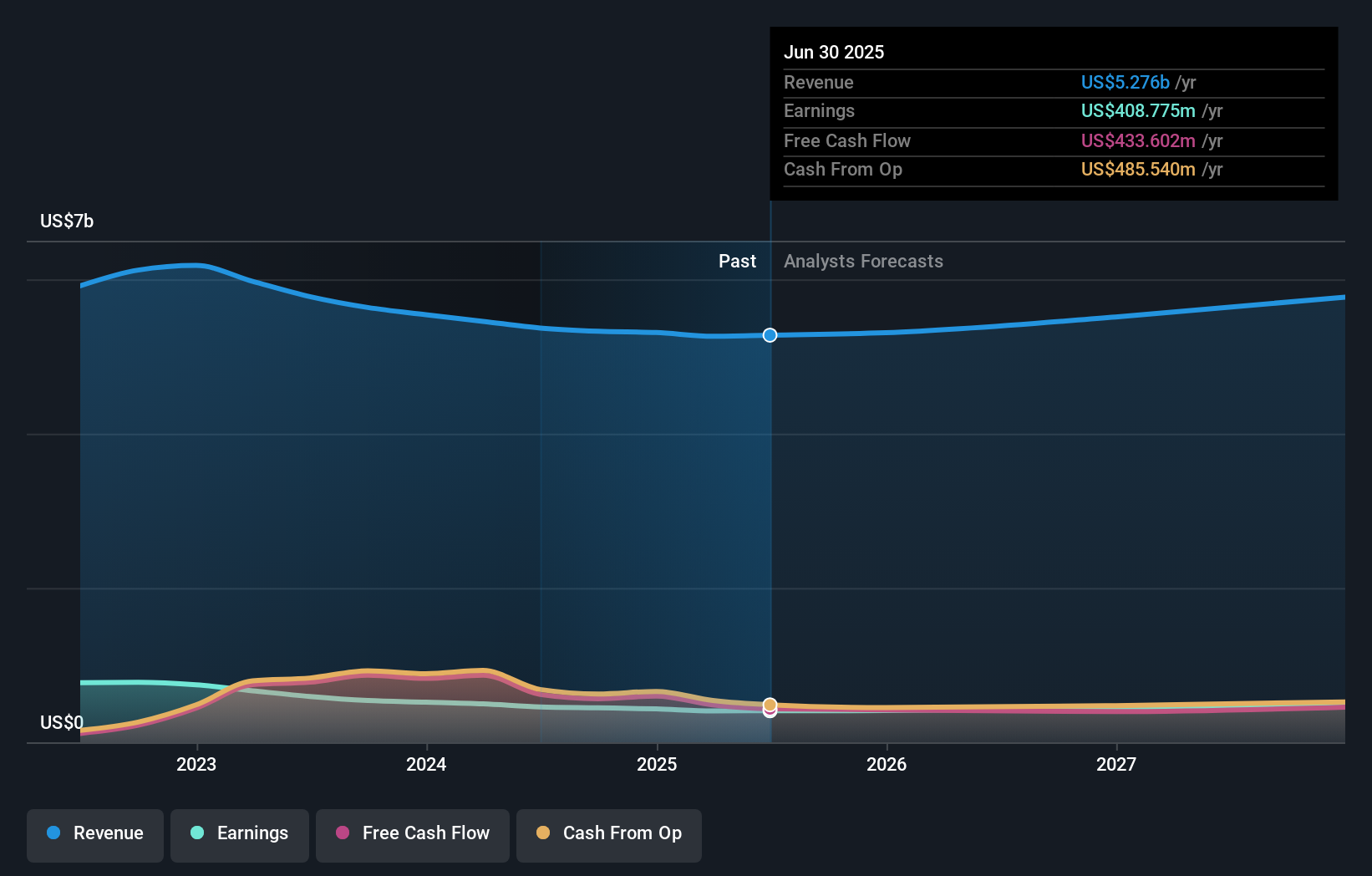Click the US$5.276b revenue value in tooltip
Image resolution: width=1372 pixels, height=876 pixels.
click(x=1125, y=82)
